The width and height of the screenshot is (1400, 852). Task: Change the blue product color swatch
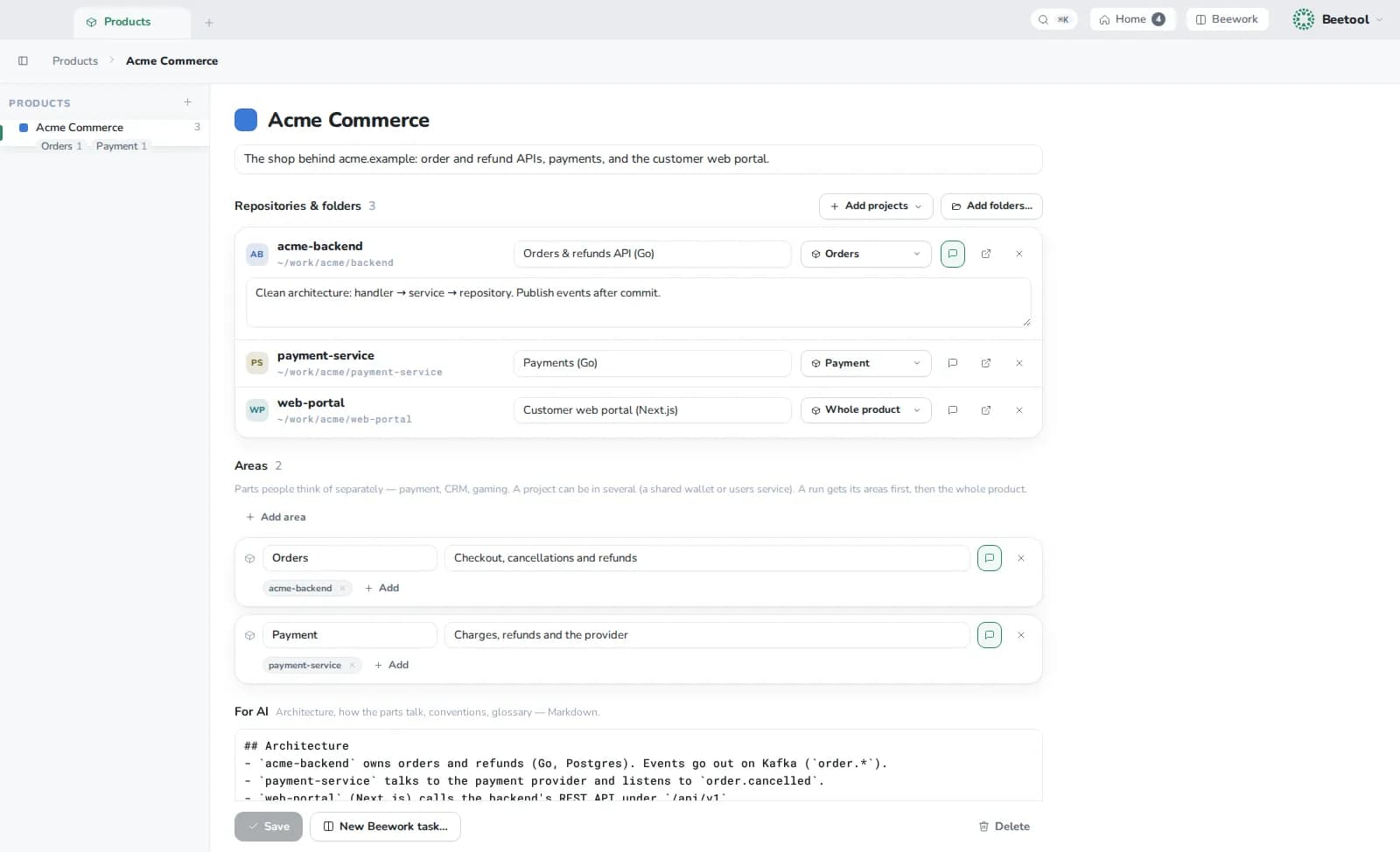pyautogui.click(x=246, y=120)
